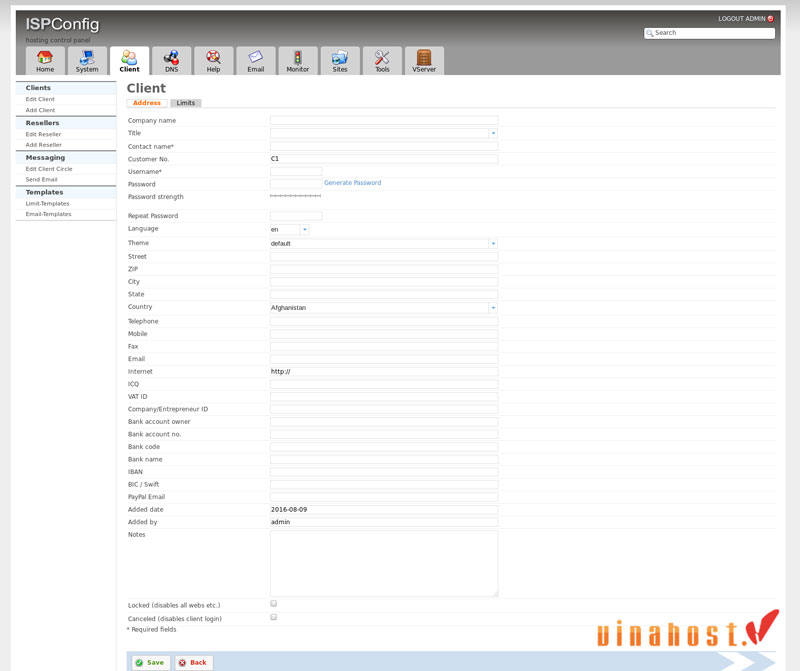Focus the City field

click(384, 282)
